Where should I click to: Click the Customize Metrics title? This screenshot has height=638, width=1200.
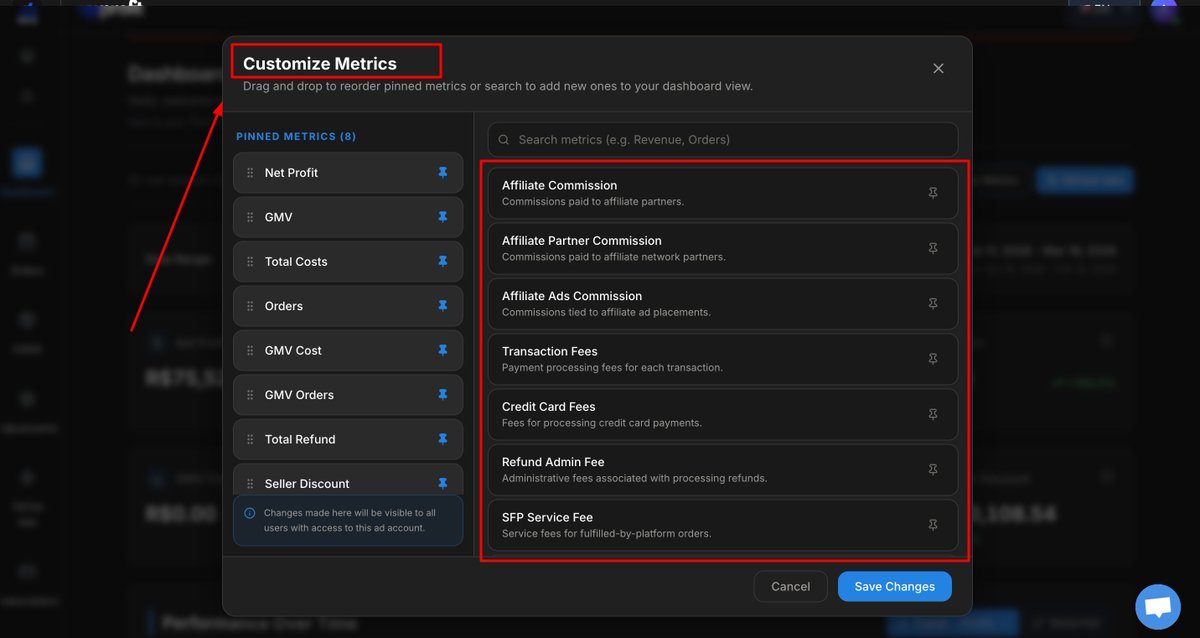[x=320, y=64]
